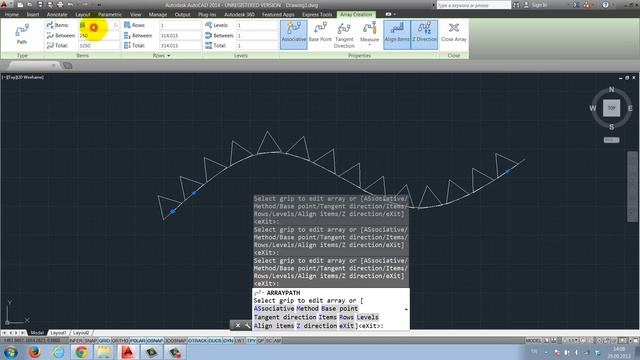Click the Undo icon in Quick Access toolbar
The image size is (640, 360).
[x=70, y=5]
